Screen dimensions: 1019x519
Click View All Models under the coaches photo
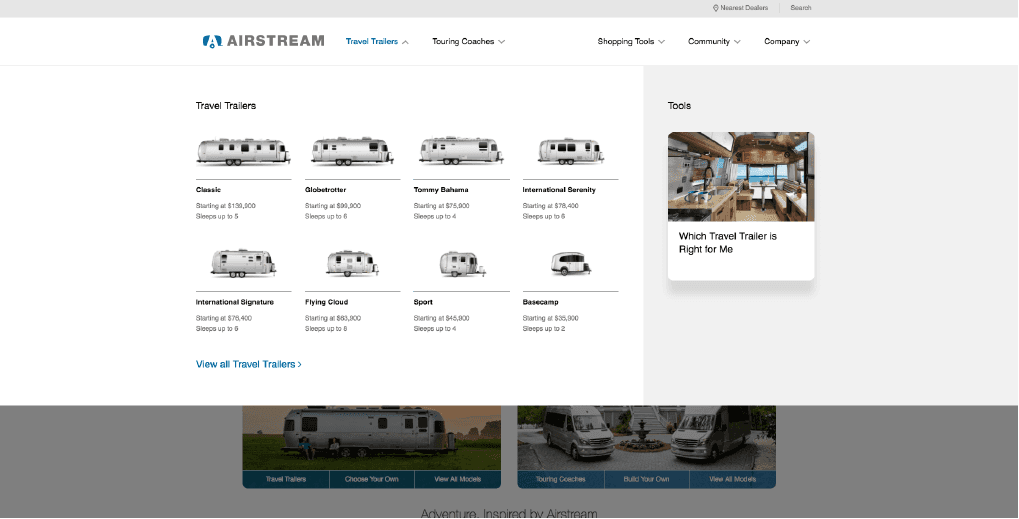coord(732,479)
